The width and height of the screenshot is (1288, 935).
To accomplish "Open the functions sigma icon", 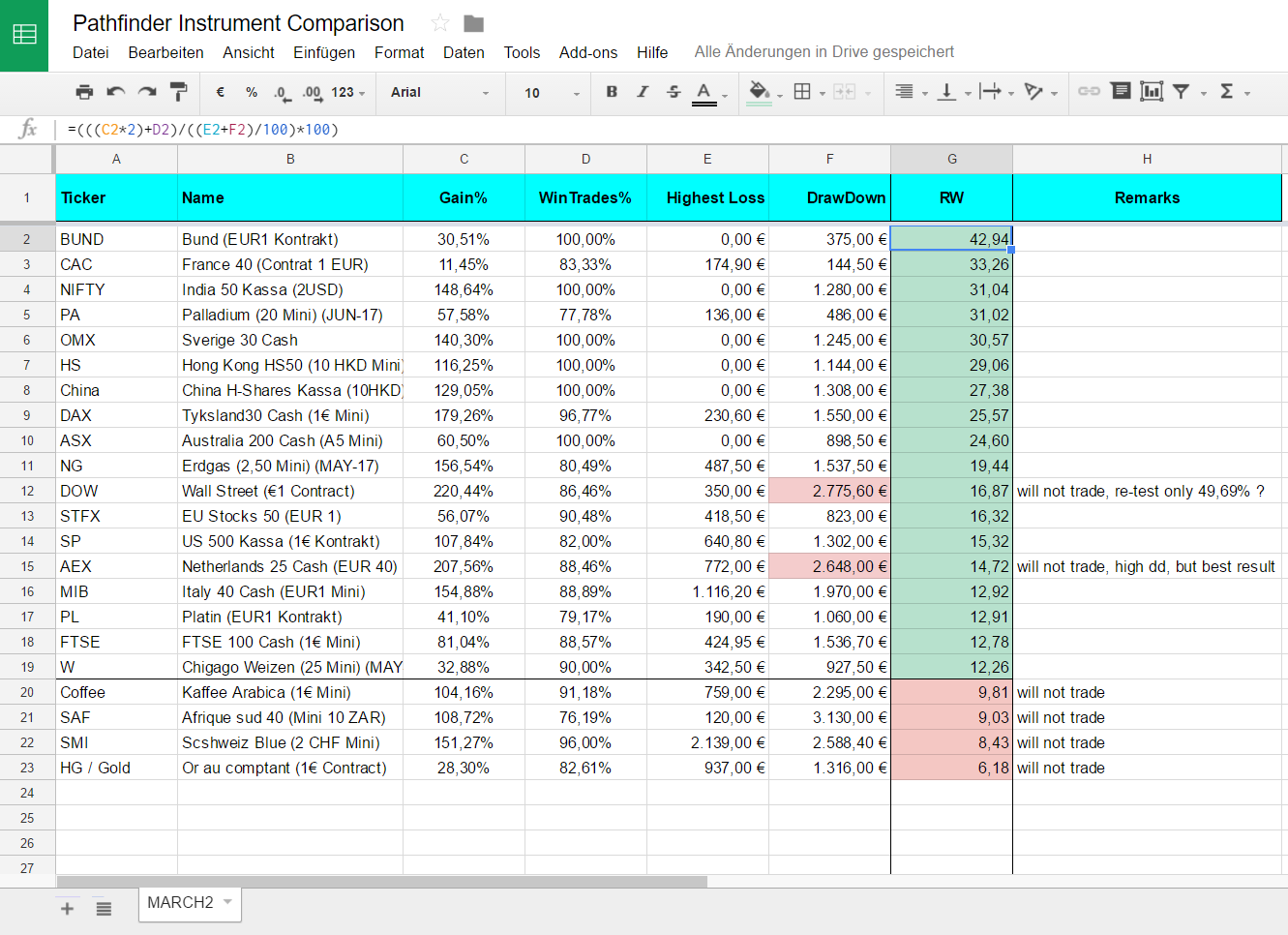I will pyautogui.click(x=1227, y=92).
